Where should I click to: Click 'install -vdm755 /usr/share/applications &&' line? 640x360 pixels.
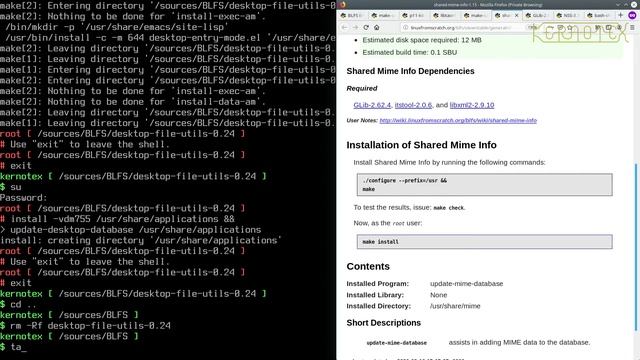pyautogui.click(x=117, y=219)
